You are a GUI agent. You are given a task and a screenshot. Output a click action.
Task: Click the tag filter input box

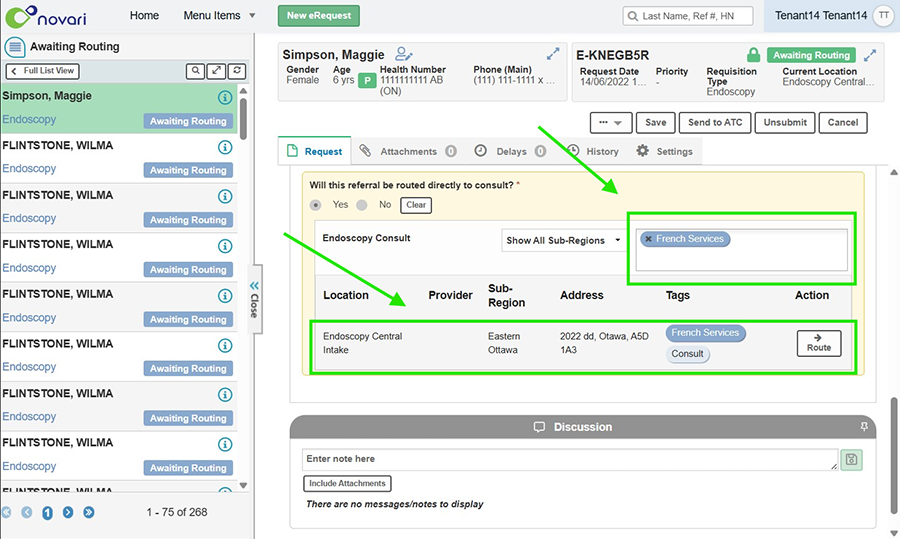(x=741, y=250)
